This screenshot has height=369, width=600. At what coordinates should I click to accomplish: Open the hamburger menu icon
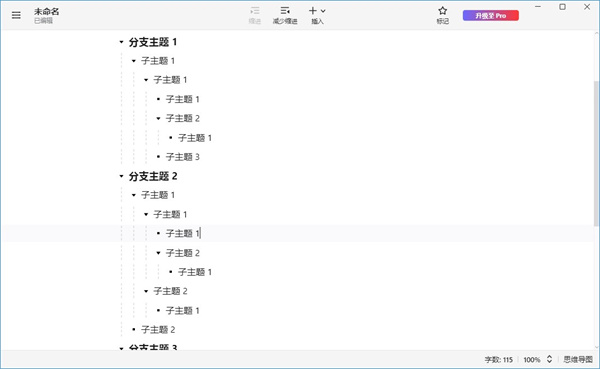(x=16, y=15)
